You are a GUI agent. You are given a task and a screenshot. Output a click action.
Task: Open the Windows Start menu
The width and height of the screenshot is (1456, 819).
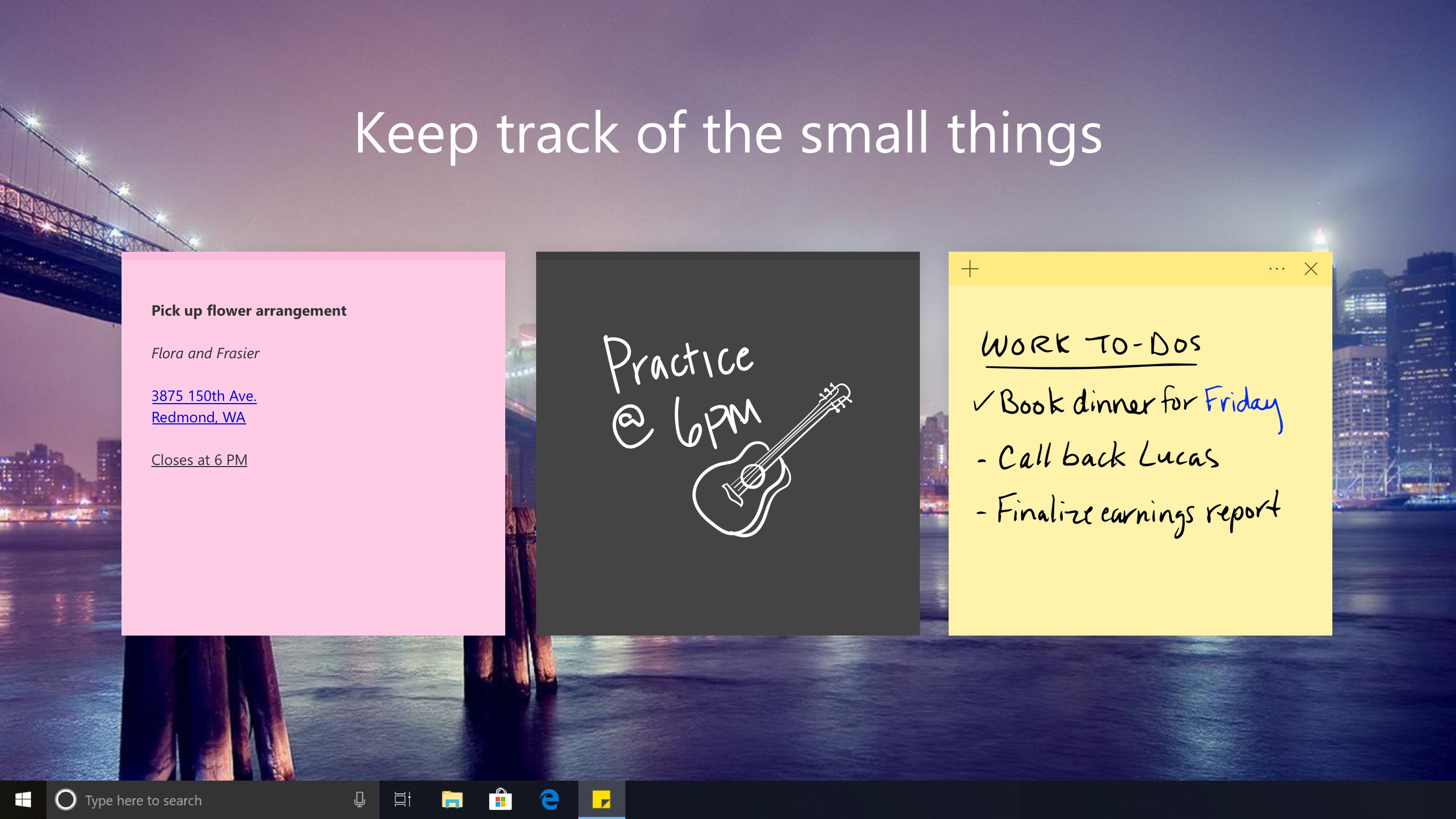coord(23,800)
